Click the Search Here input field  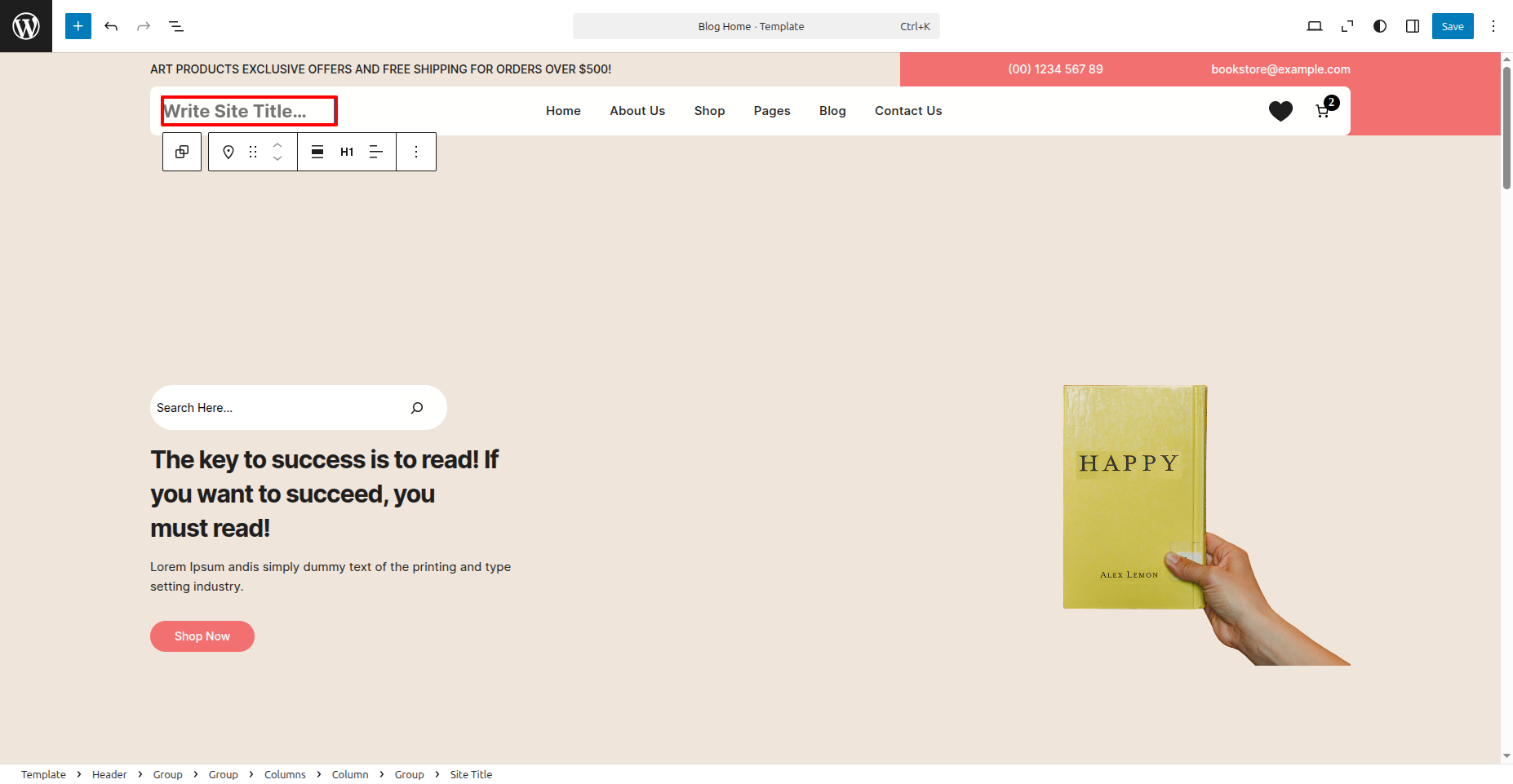point(277,408)
